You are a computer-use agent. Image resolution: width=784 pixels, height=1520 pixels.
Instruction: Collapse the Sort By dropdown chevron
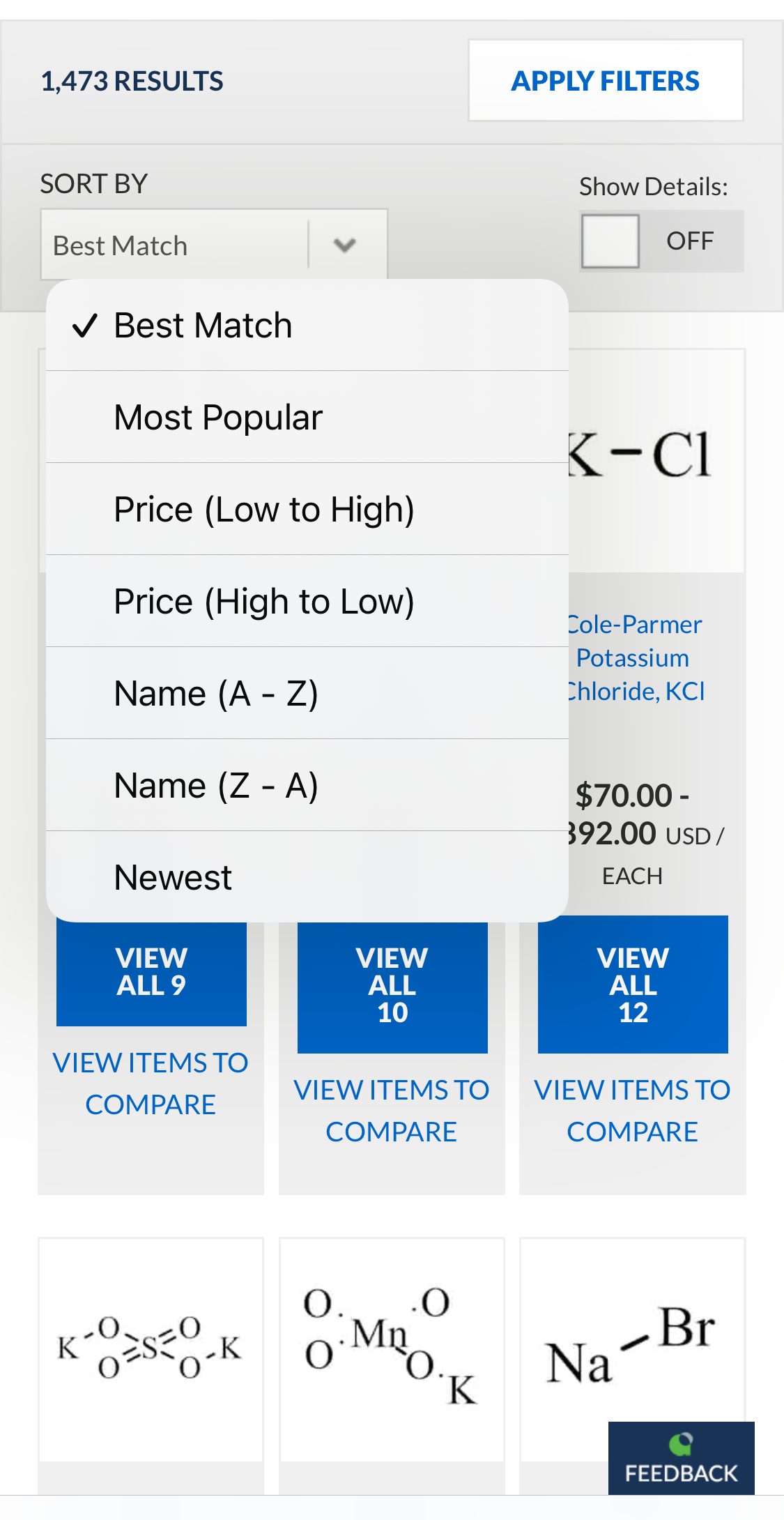(346, 245)
